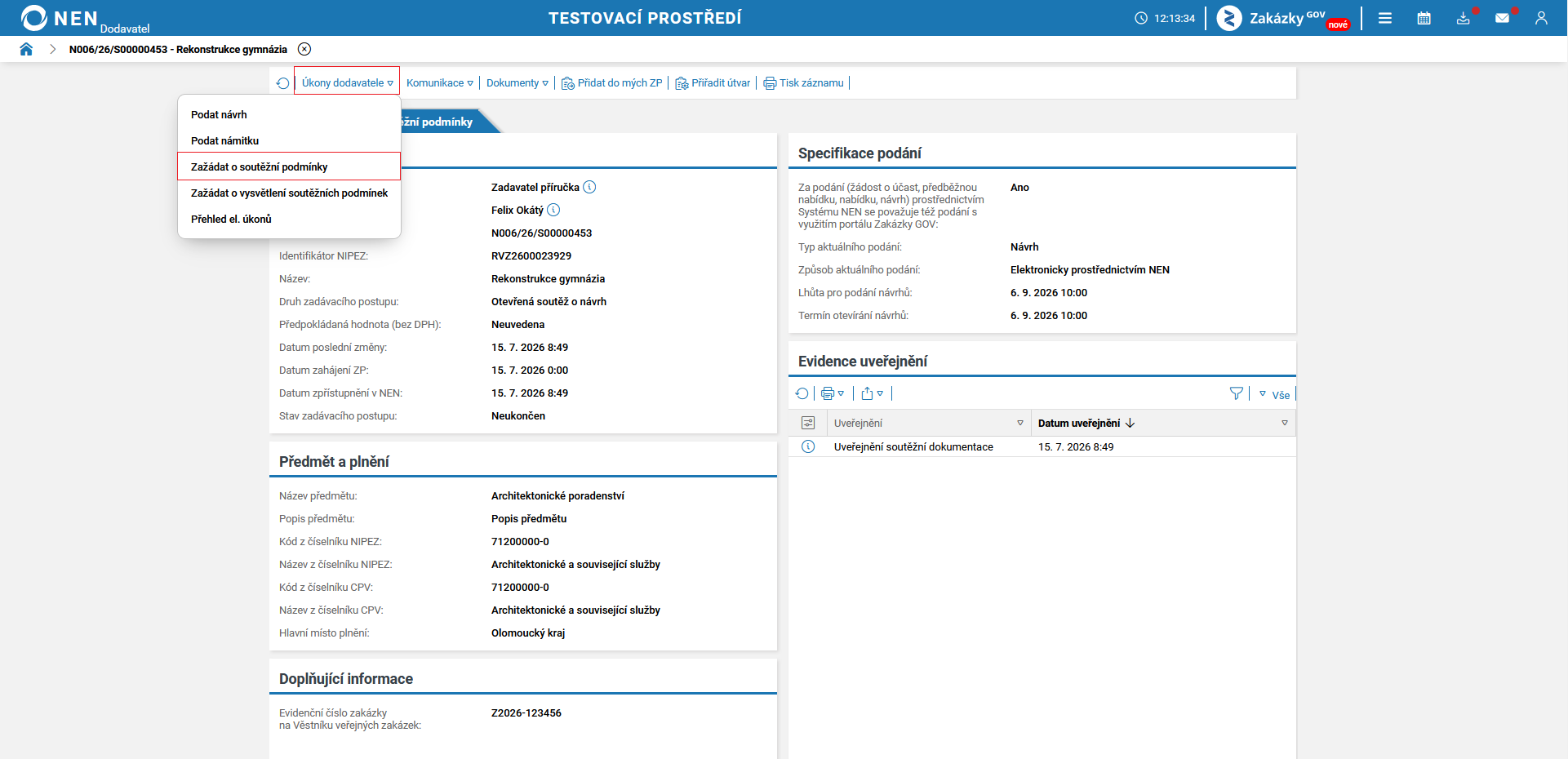
Task: Show info for Felix Okátý
Action: (x=553, y=210)
